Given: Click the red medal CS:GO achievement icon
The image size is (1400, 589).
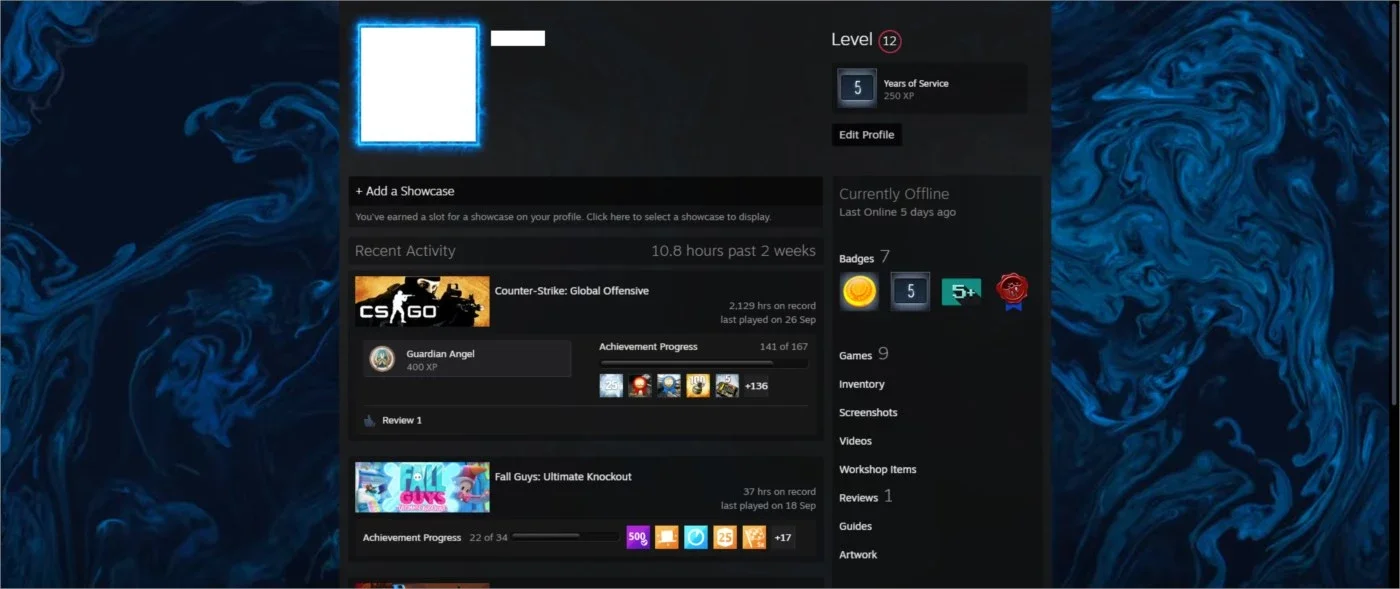Looking at the screenshot, I should 640,385.
